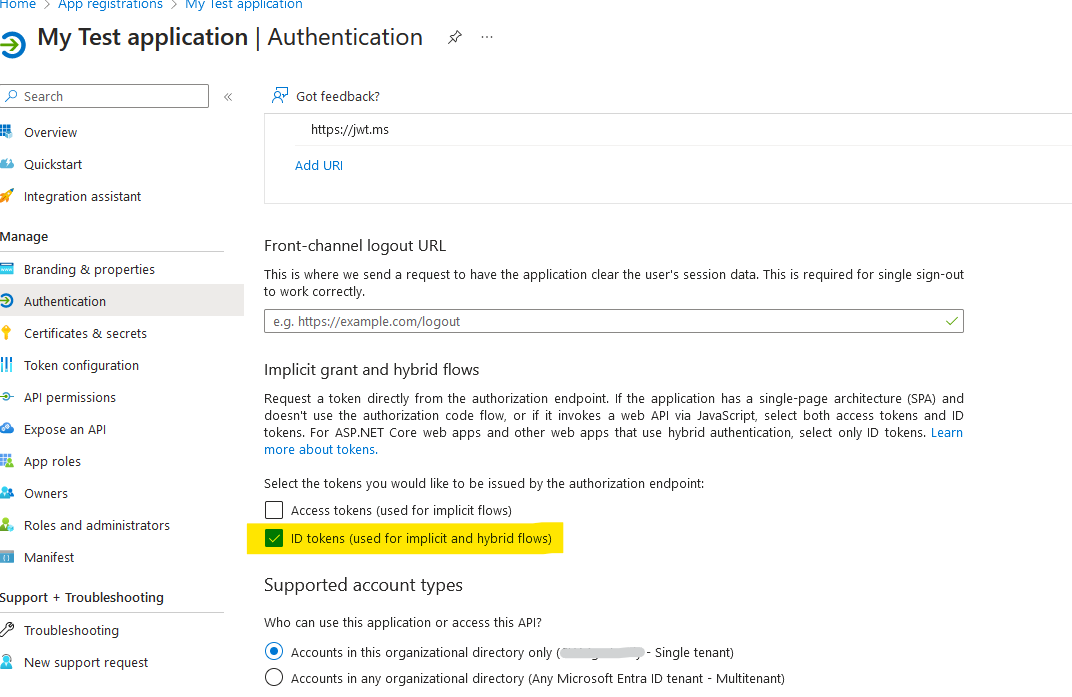
Task: Pin the Authentication blade
Action: pos(455,37)
